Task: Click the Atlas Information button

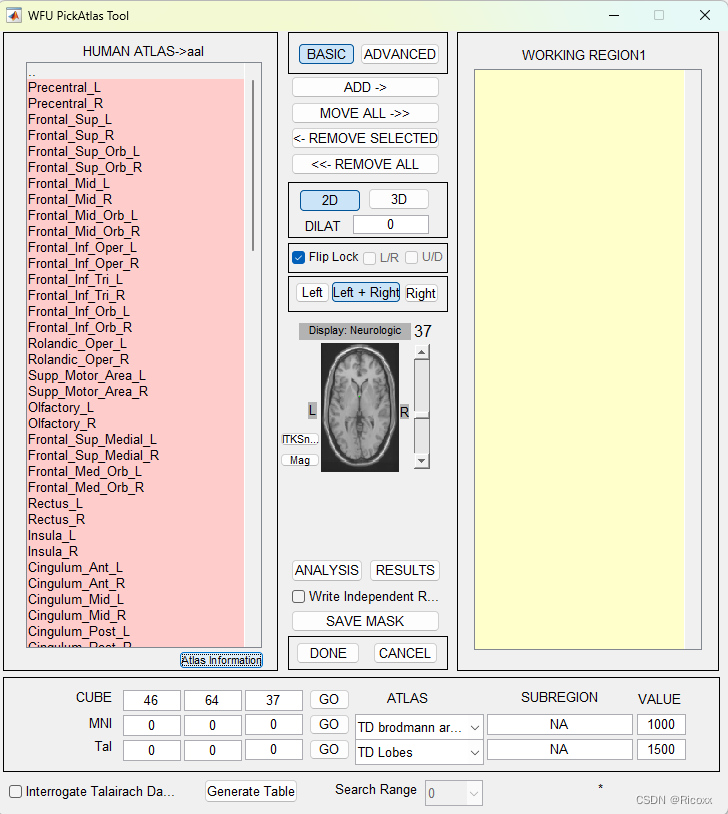Action: [221, 660]
